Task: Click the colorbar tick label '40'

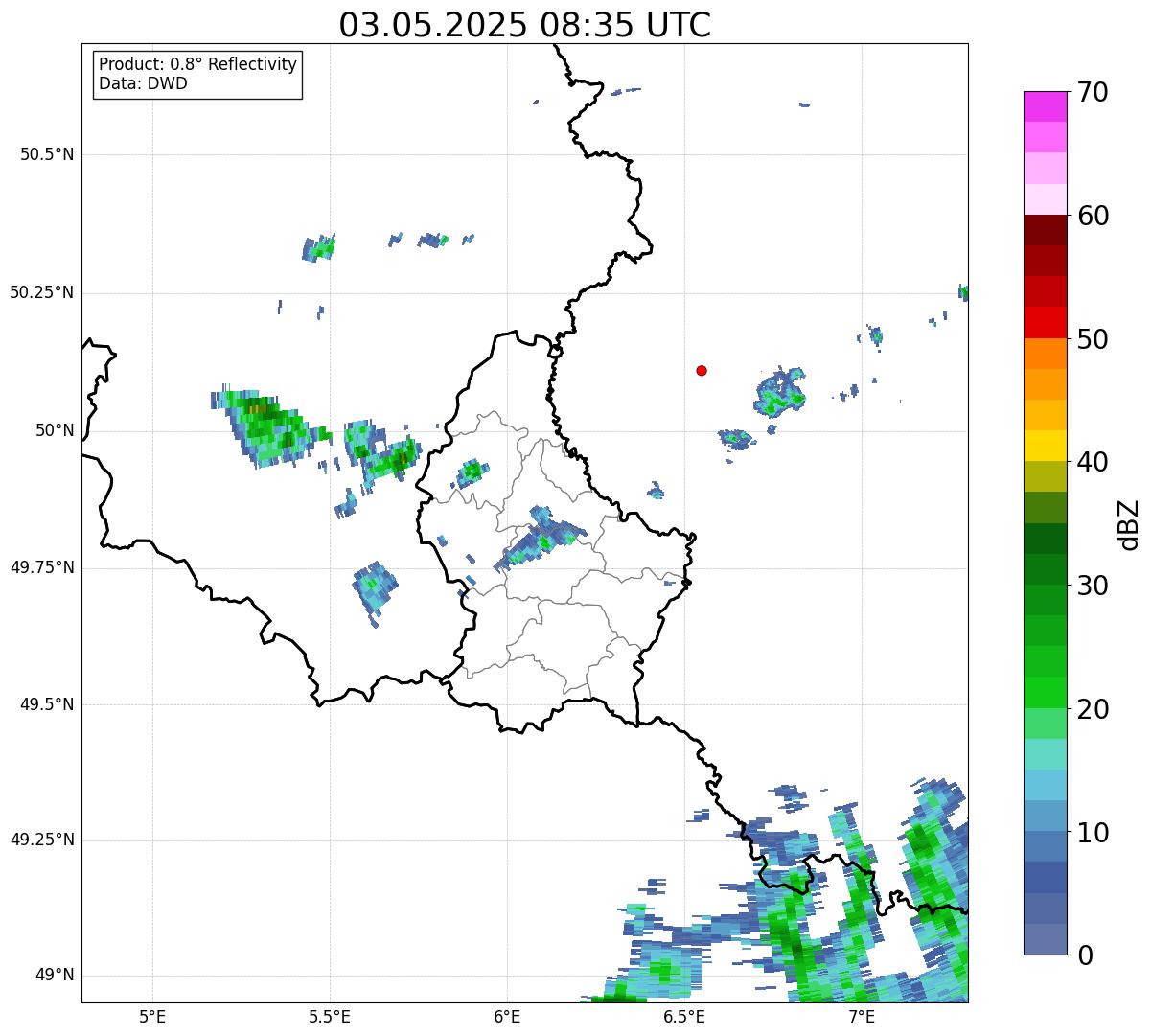Action: 1093,462
